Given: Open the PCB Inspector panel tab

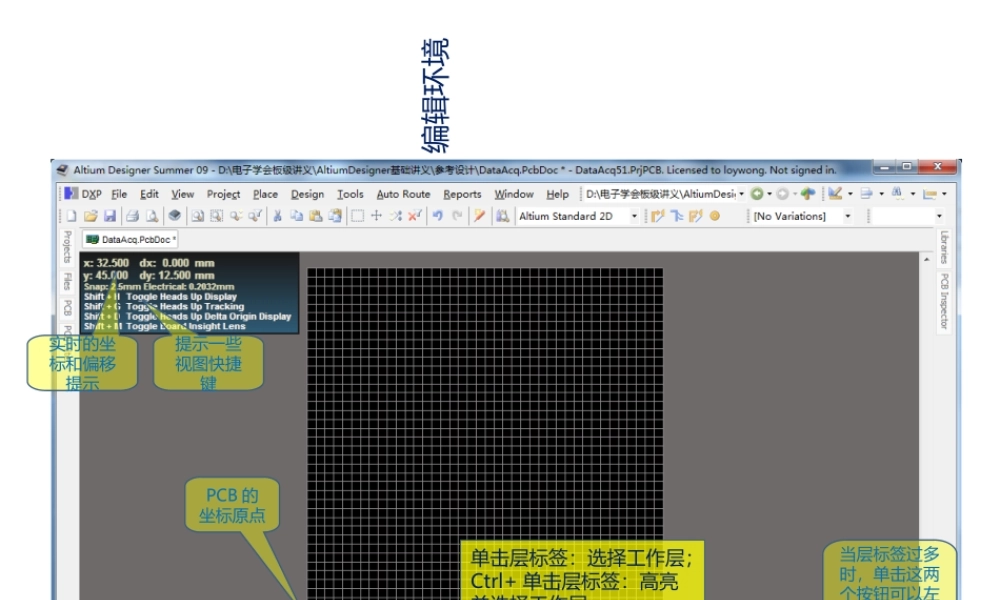Looking at the screenshot, I should coord(944,301).
